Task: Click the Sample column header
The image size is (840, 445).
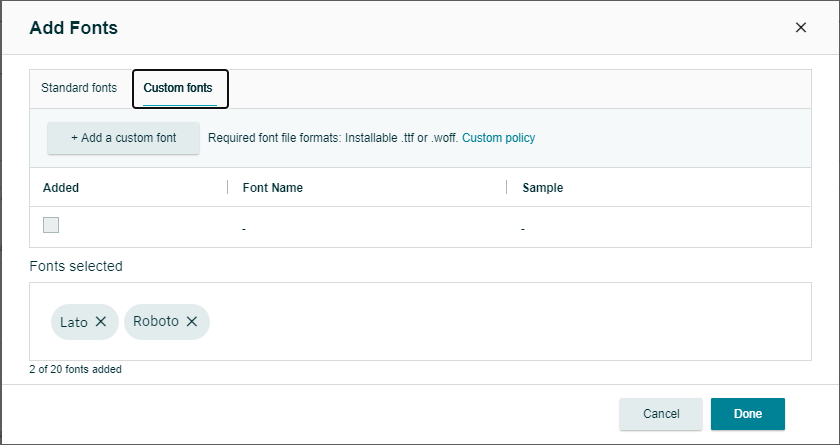Action: click(x=543, y=188)
